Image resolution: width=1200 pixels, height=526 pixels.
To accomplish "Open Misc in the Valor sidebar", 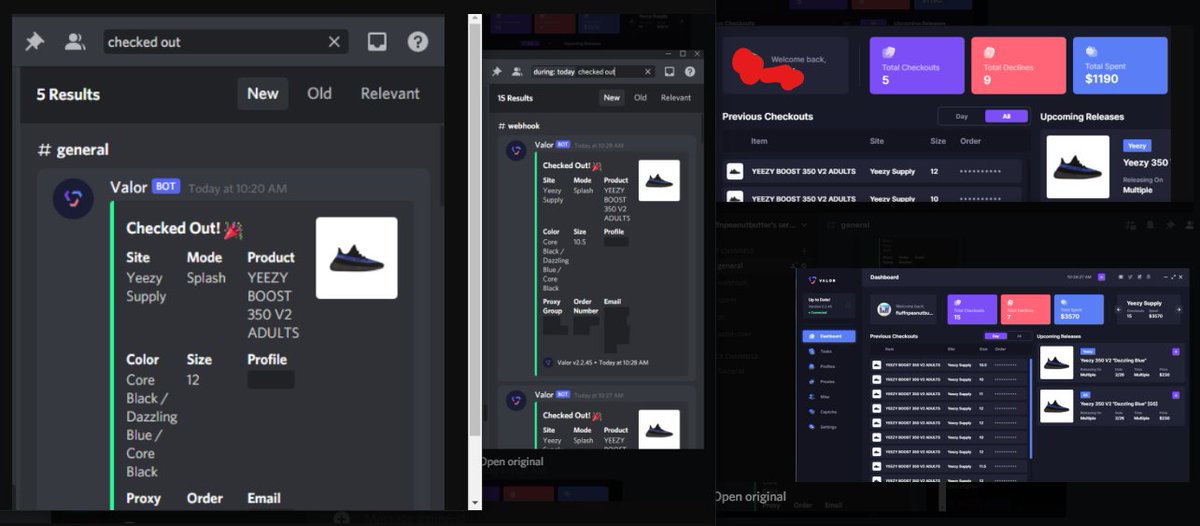I will point(820,397).
